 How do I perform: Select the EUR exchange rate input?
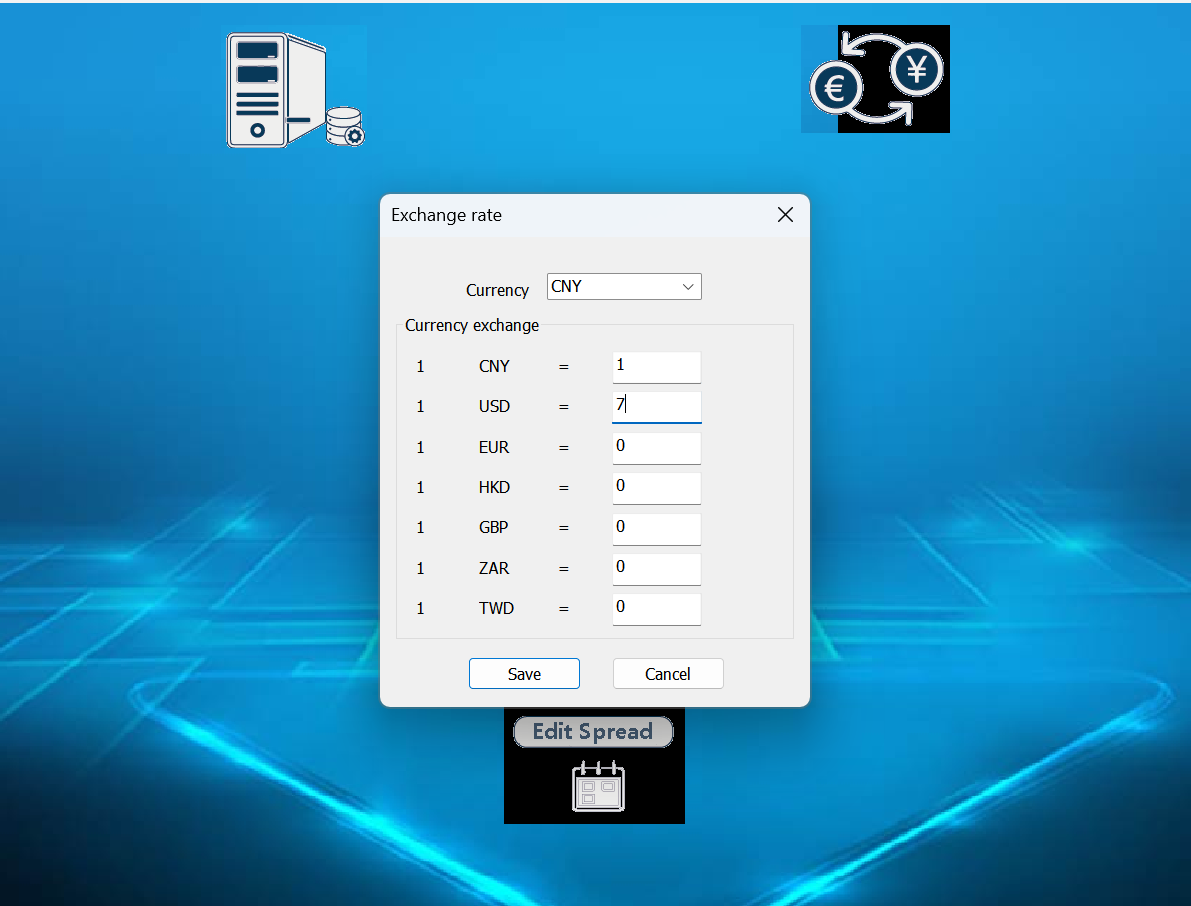tap(656, 447)
